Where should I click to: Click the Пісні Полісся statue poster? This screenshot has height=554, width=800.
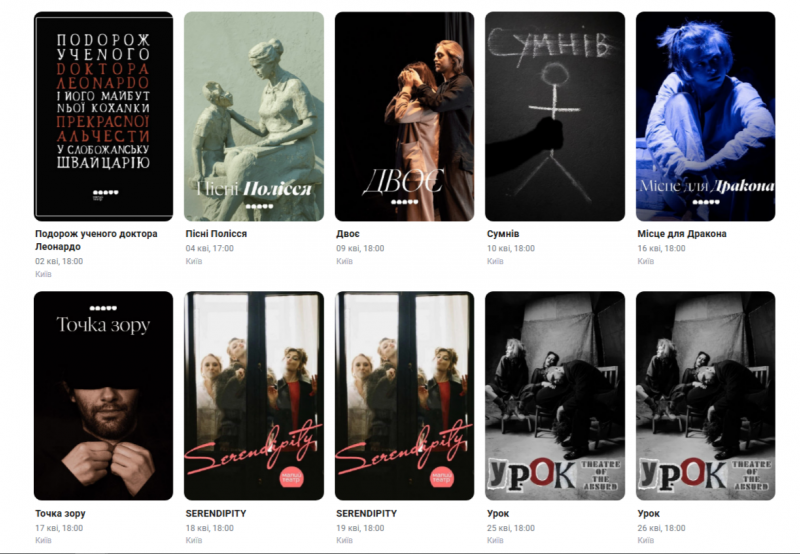point(254,116)
